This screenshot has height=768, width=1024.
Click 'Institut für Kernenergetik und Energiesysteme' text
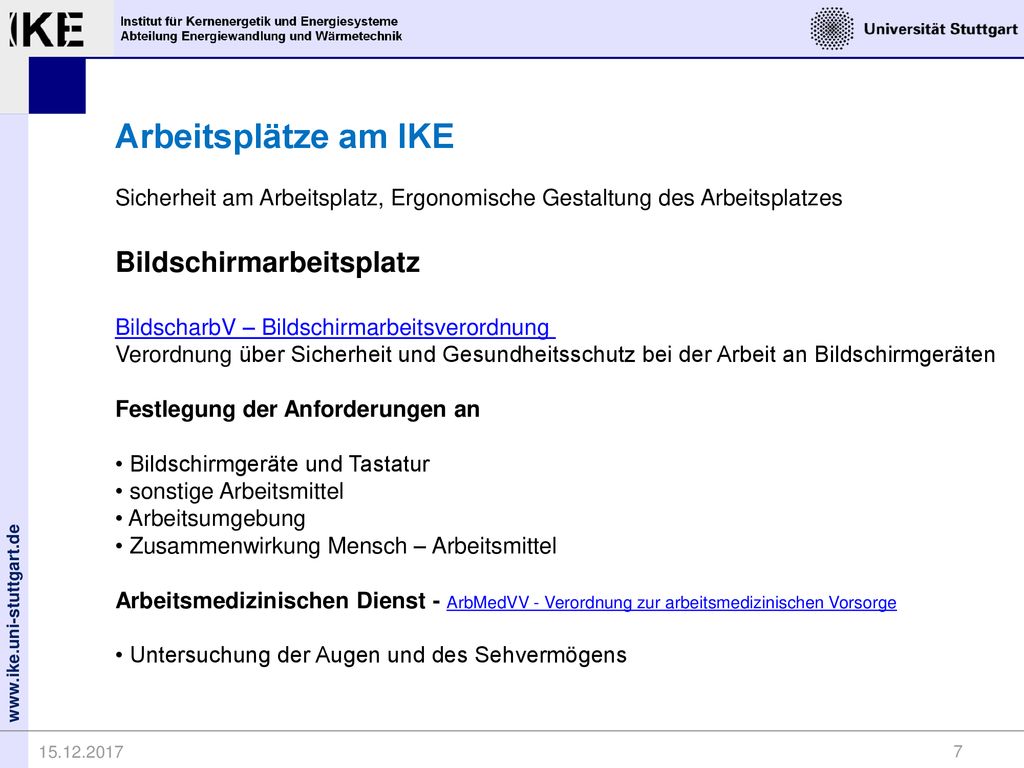259,21
